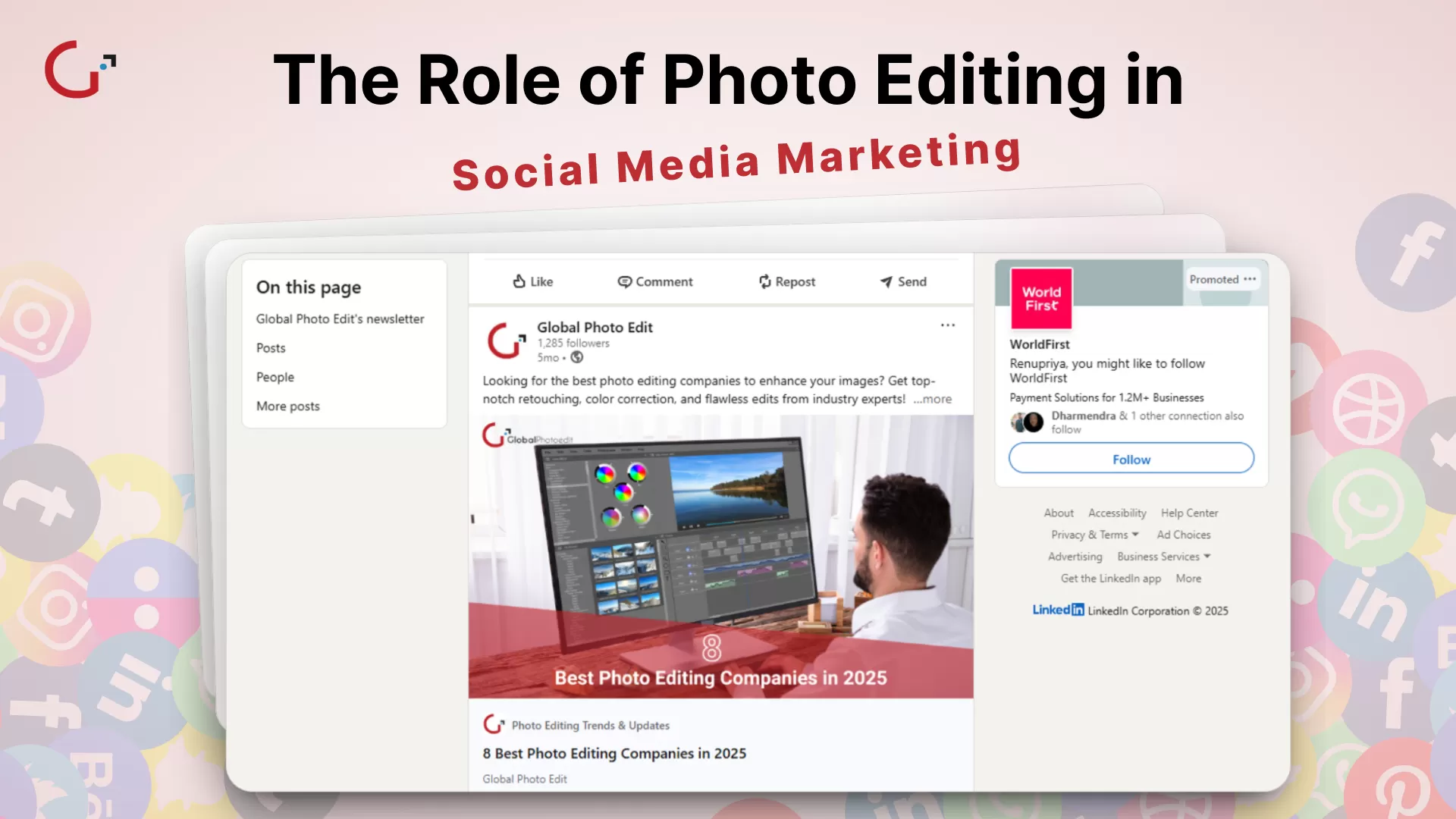This screenshot has width=1456, height=819.
Task: Open Global Photo Edit's newsletter link
Action: tap(340, 318)
